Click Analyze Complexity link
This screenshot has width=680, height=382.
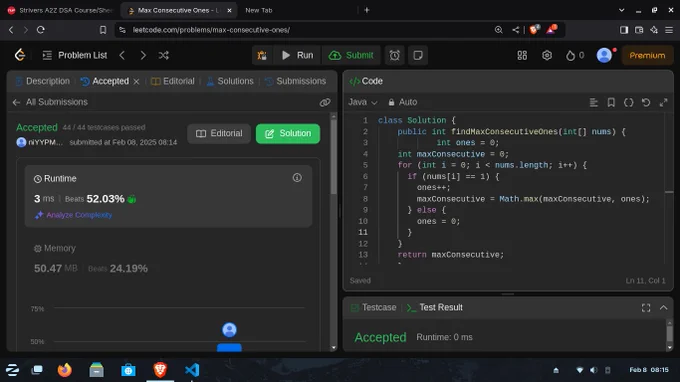pyautogui.click(x=74, y=215)
